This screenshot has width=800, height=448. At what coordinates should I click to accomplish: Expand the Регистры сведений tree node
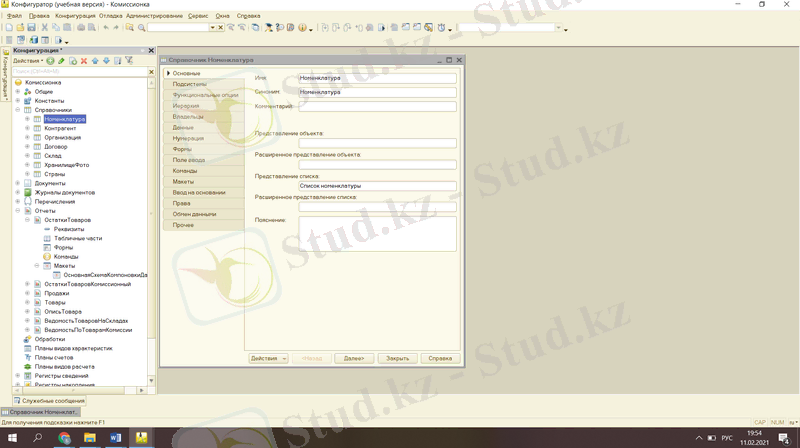(18, 376)
